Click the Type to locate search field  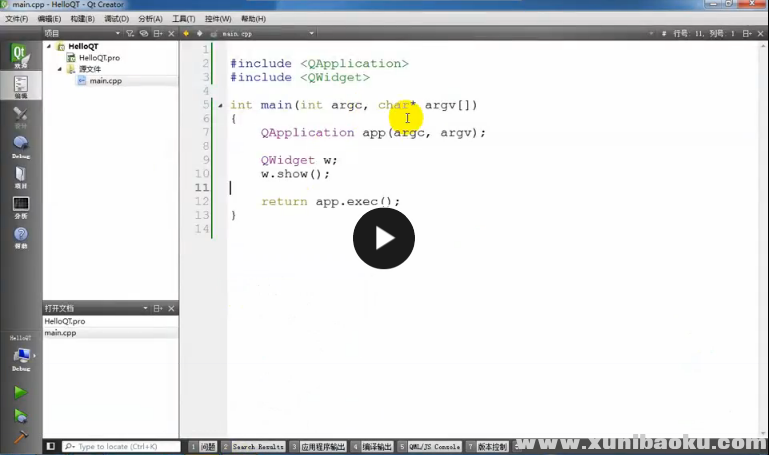[125, 447]
